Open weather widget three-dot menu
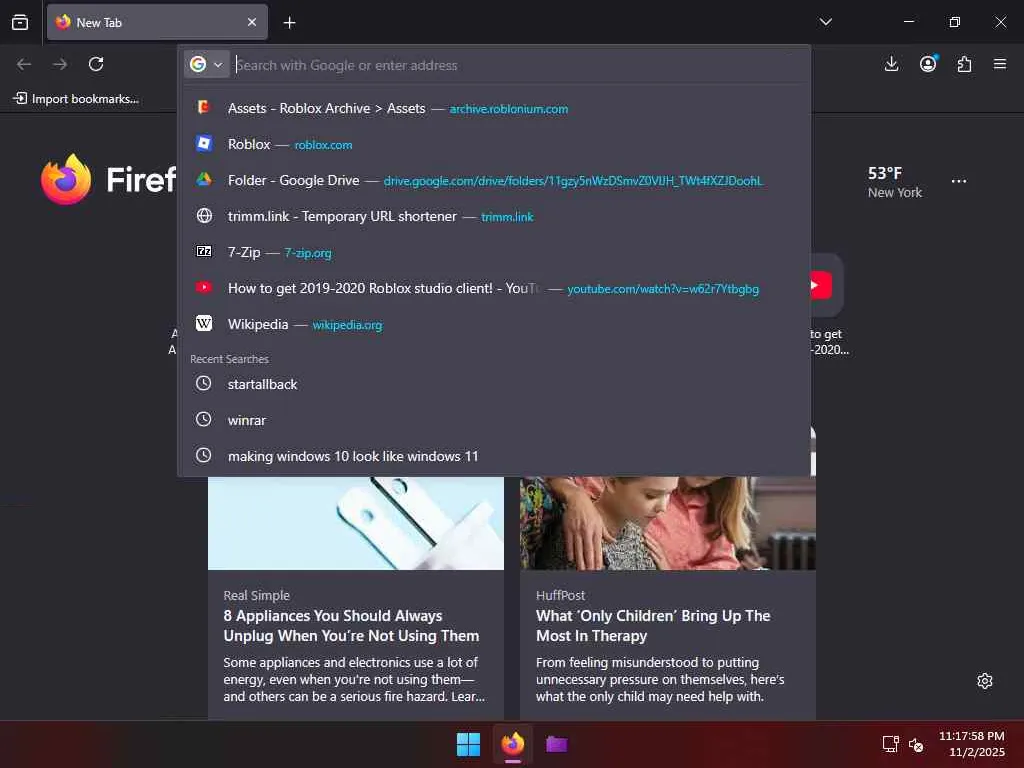Viewport: 1024px width, 768px height. click(958, 182)
